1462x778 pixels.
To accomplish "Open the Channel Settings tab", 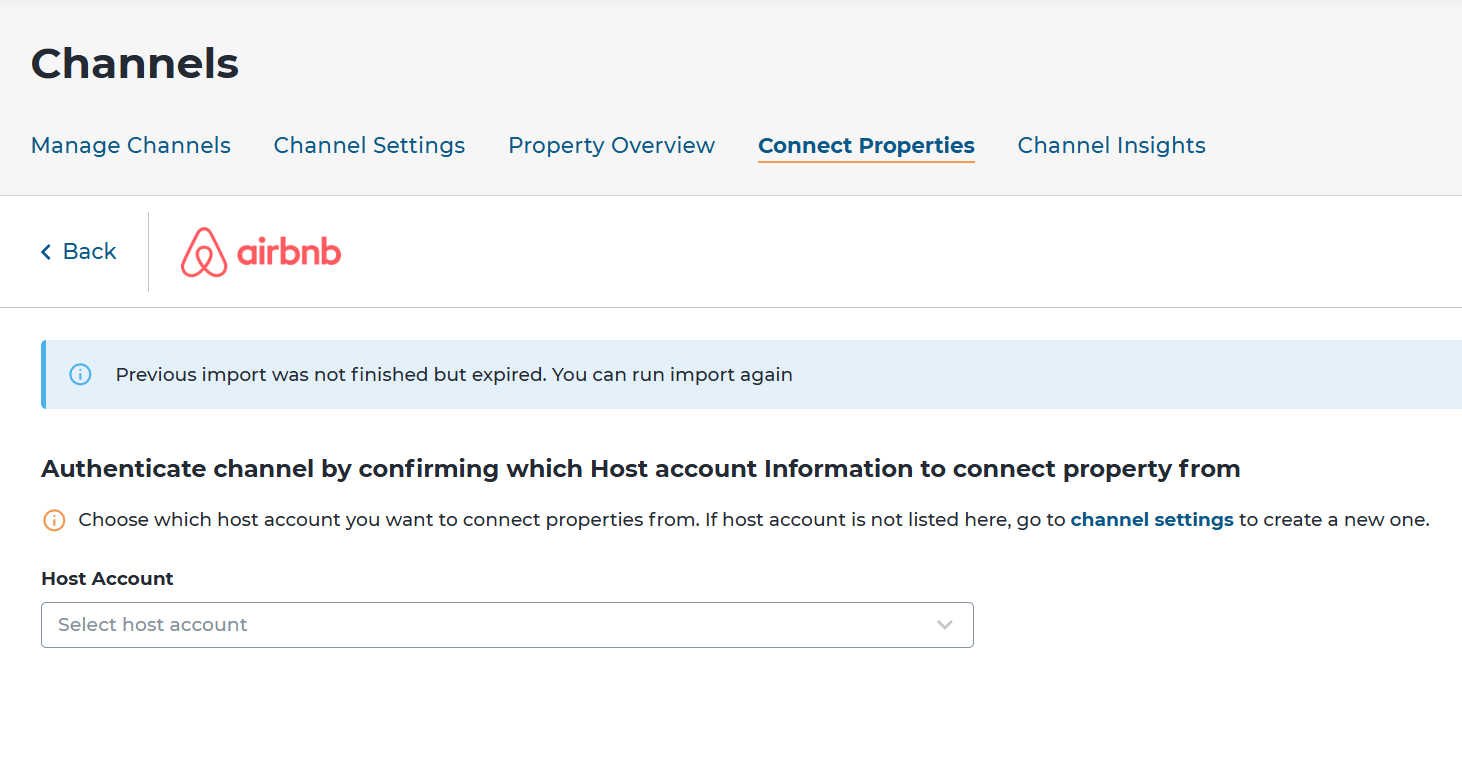I will [x=369, y=146].
